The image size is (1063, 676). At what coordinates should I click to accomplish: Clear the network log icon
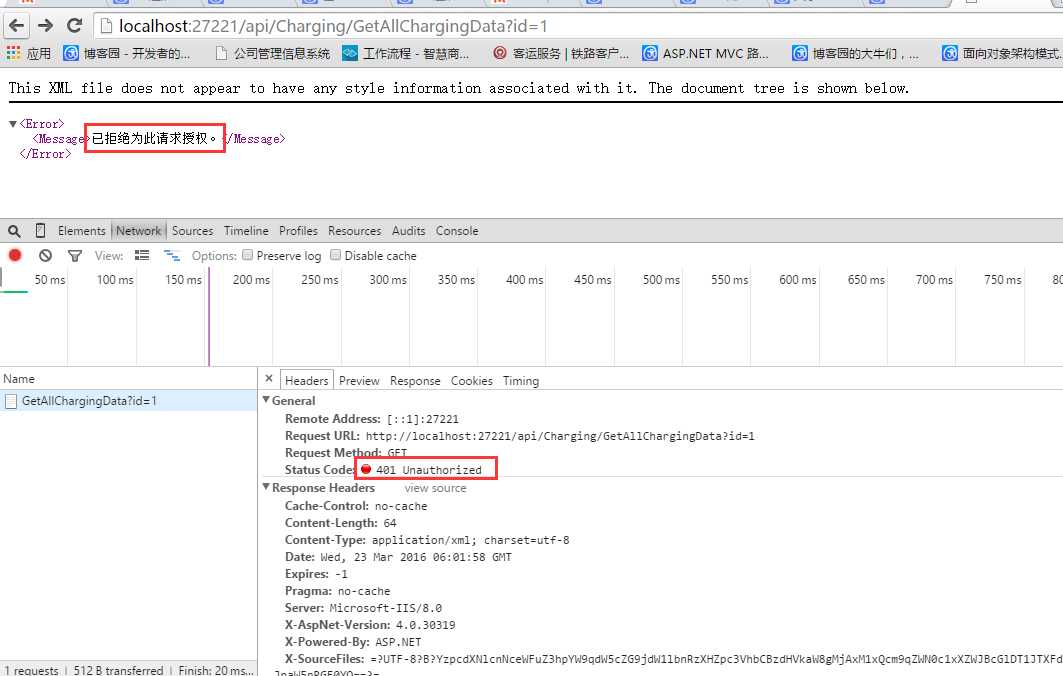click(45, 256)
